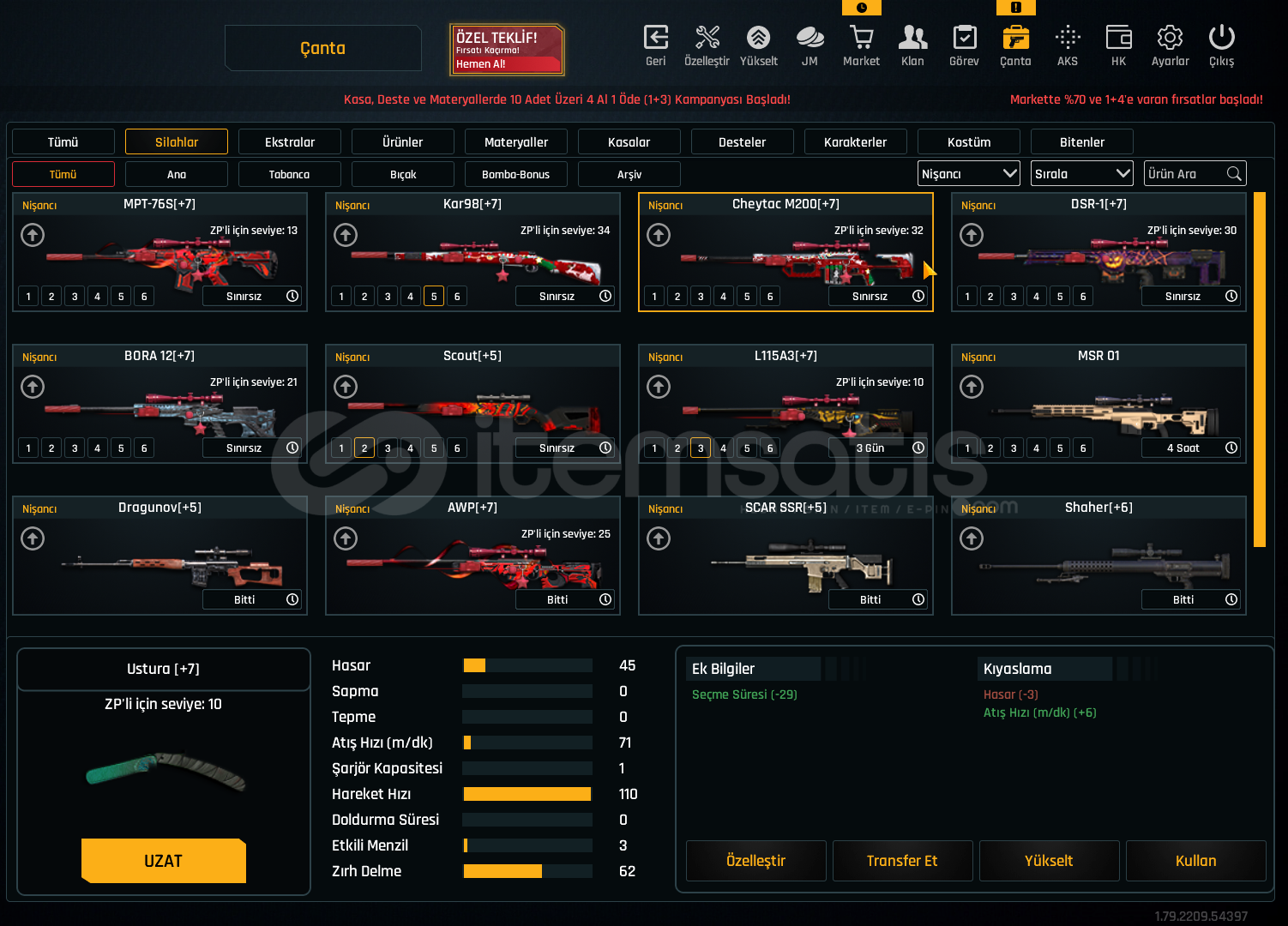This screenshot has width=1288, height=926.
Task: Switch to the Tümü main category tab
Action: tap(63, 141)
